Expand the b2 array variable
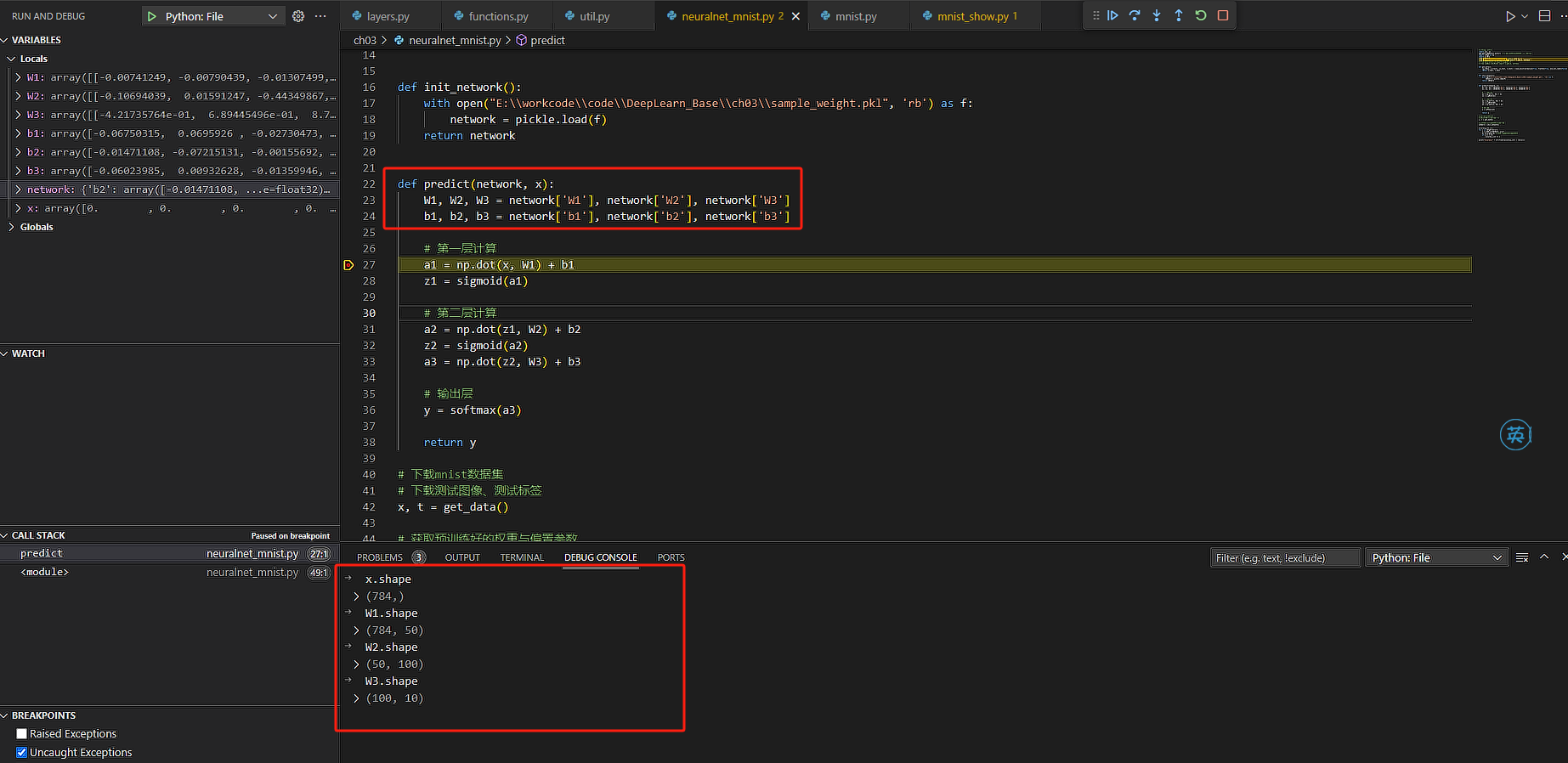1568x763 pixels. tap(18, 152)
